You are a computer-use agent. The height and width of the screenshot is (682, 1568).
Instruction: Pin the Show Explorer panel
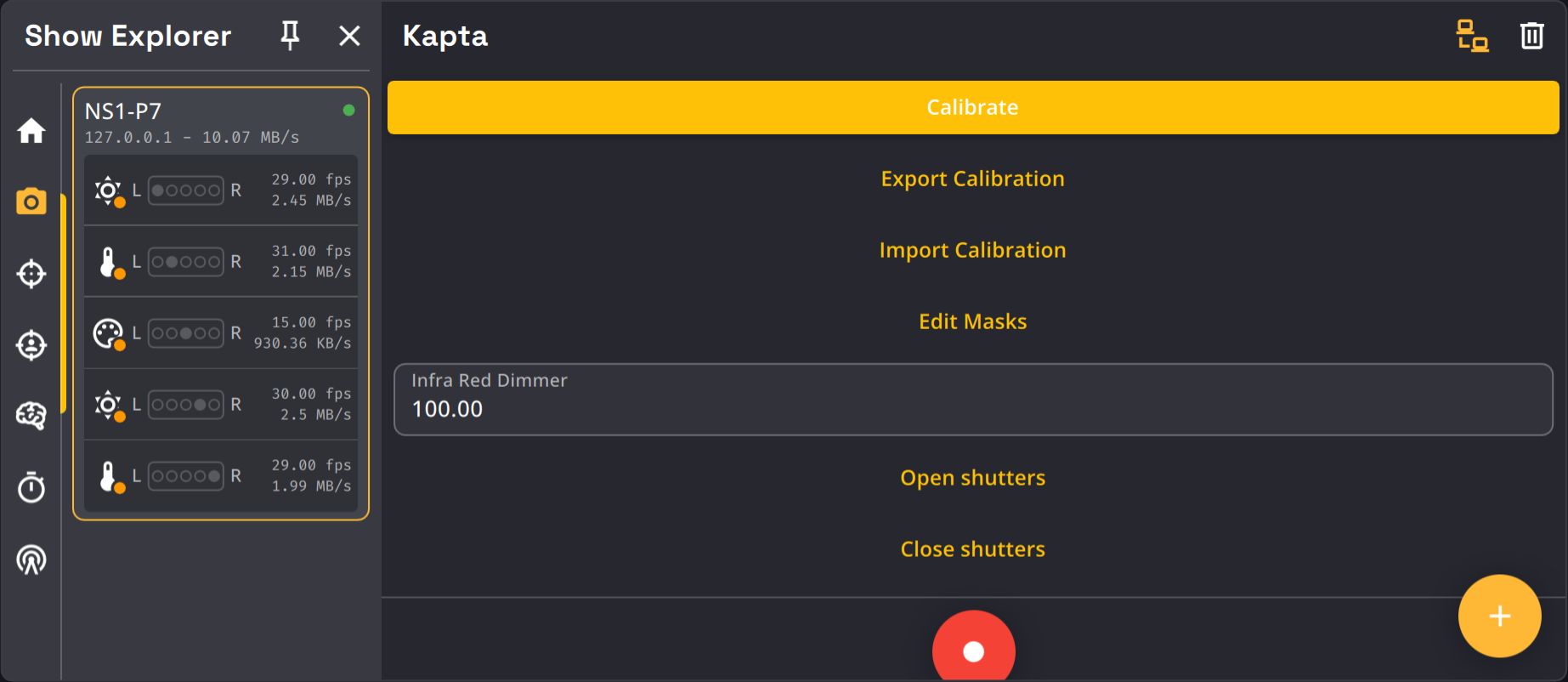click(290, 36)
